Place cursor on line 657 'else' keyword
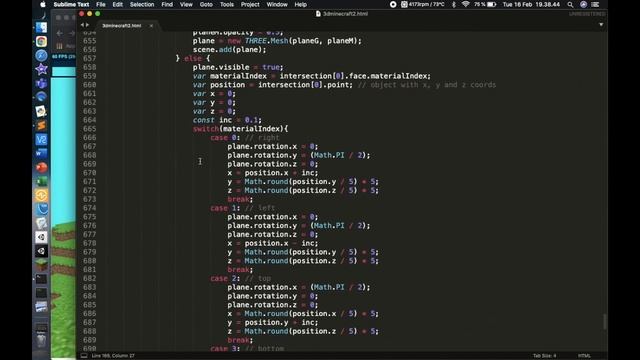 [193, 58]
